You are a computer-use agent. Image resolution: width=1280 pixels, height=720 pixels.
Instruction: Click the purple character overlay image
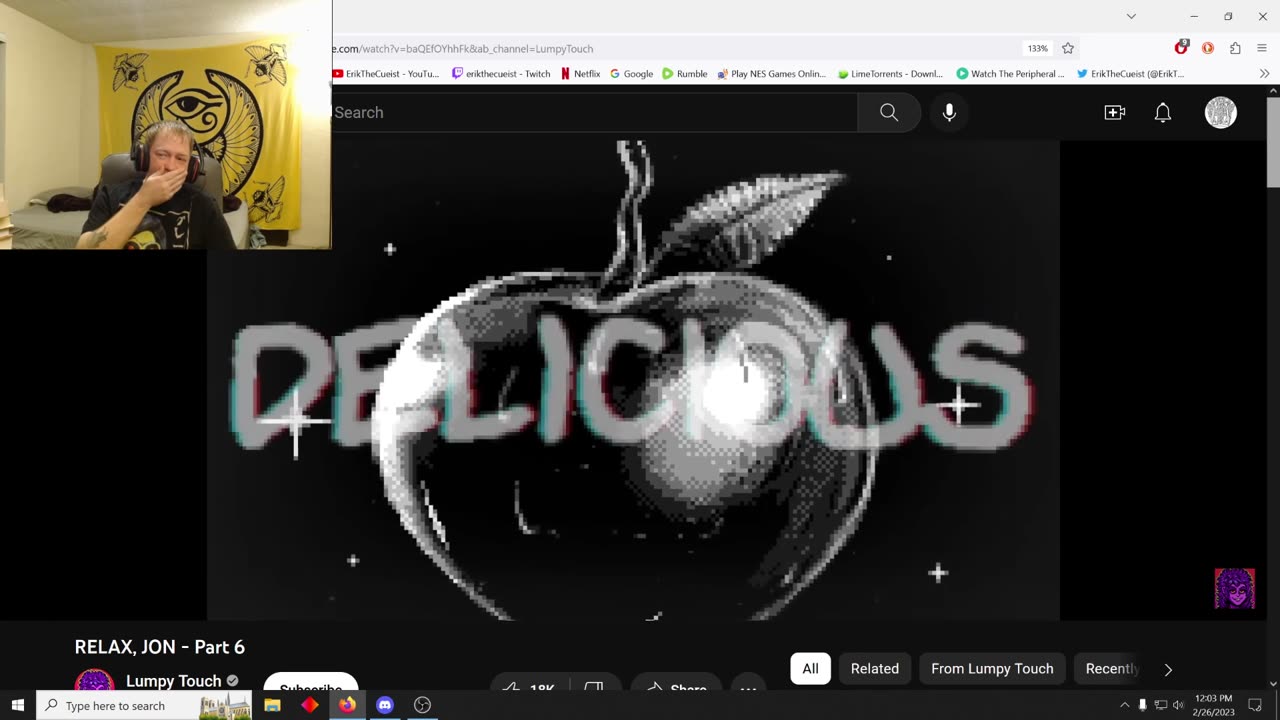point(1234,588)
